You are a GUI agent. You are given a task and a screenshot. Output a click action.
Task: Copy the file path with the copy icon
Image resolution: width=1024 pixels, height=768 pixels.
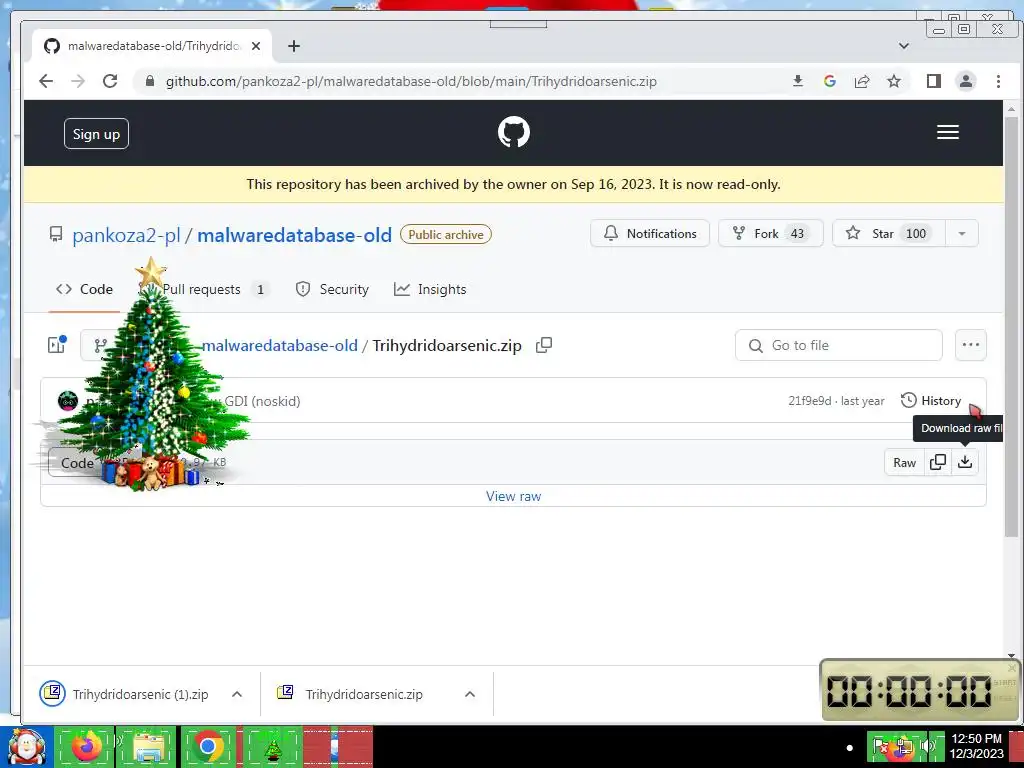point(543,345)
